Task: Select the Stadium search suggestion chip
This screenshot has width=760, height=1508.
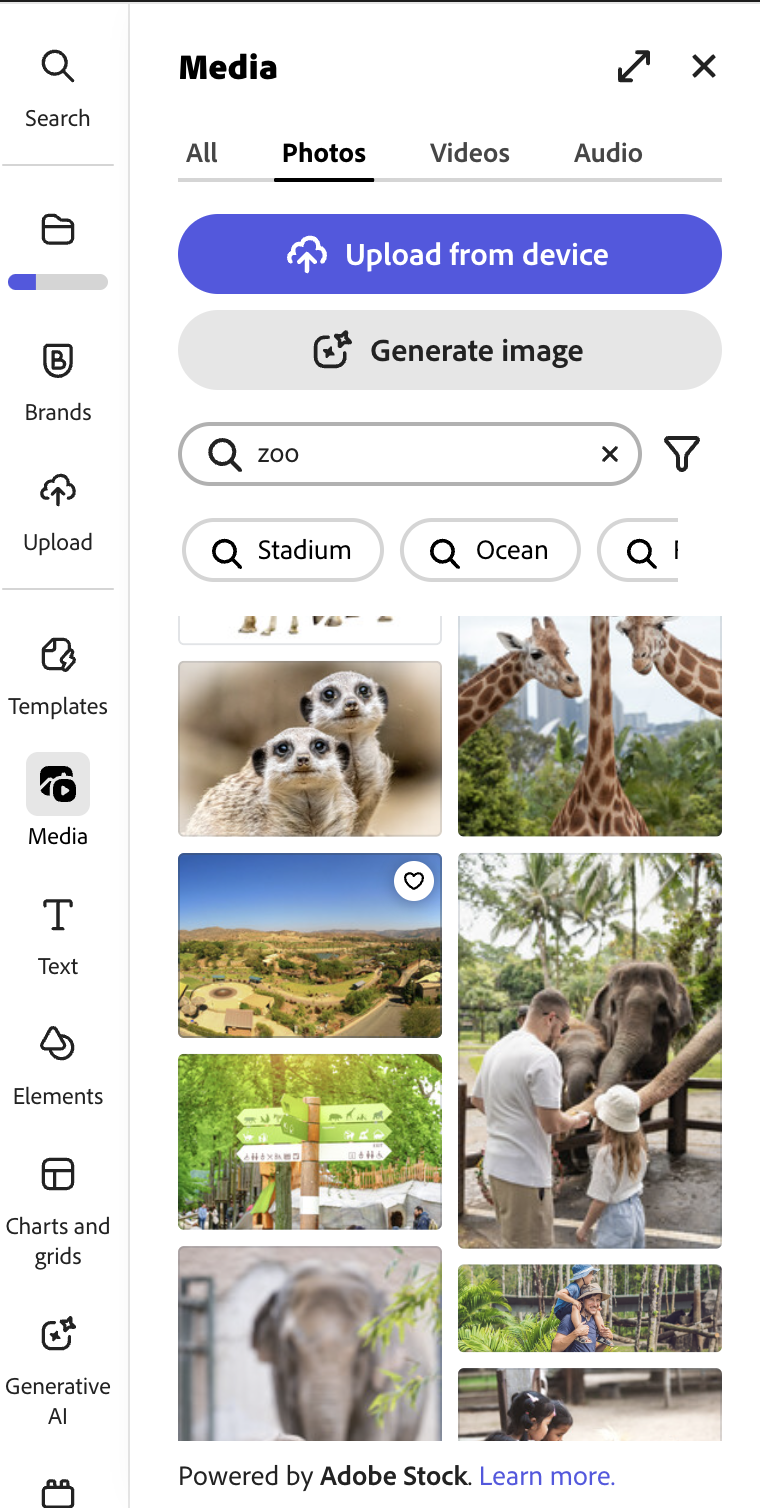Action: pos(283,550)
